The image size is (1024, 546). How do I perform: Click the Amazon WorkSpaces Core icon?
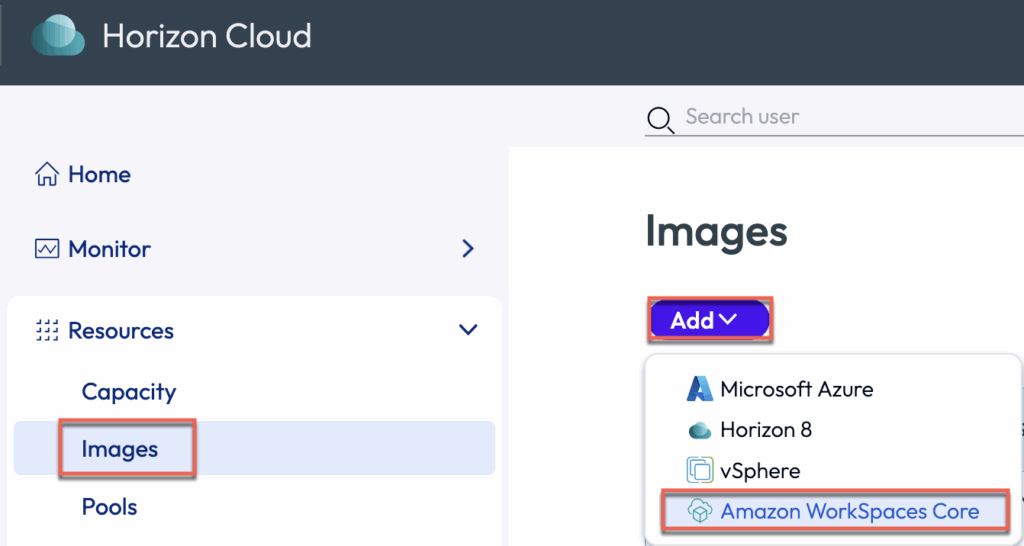coord(699,511)
